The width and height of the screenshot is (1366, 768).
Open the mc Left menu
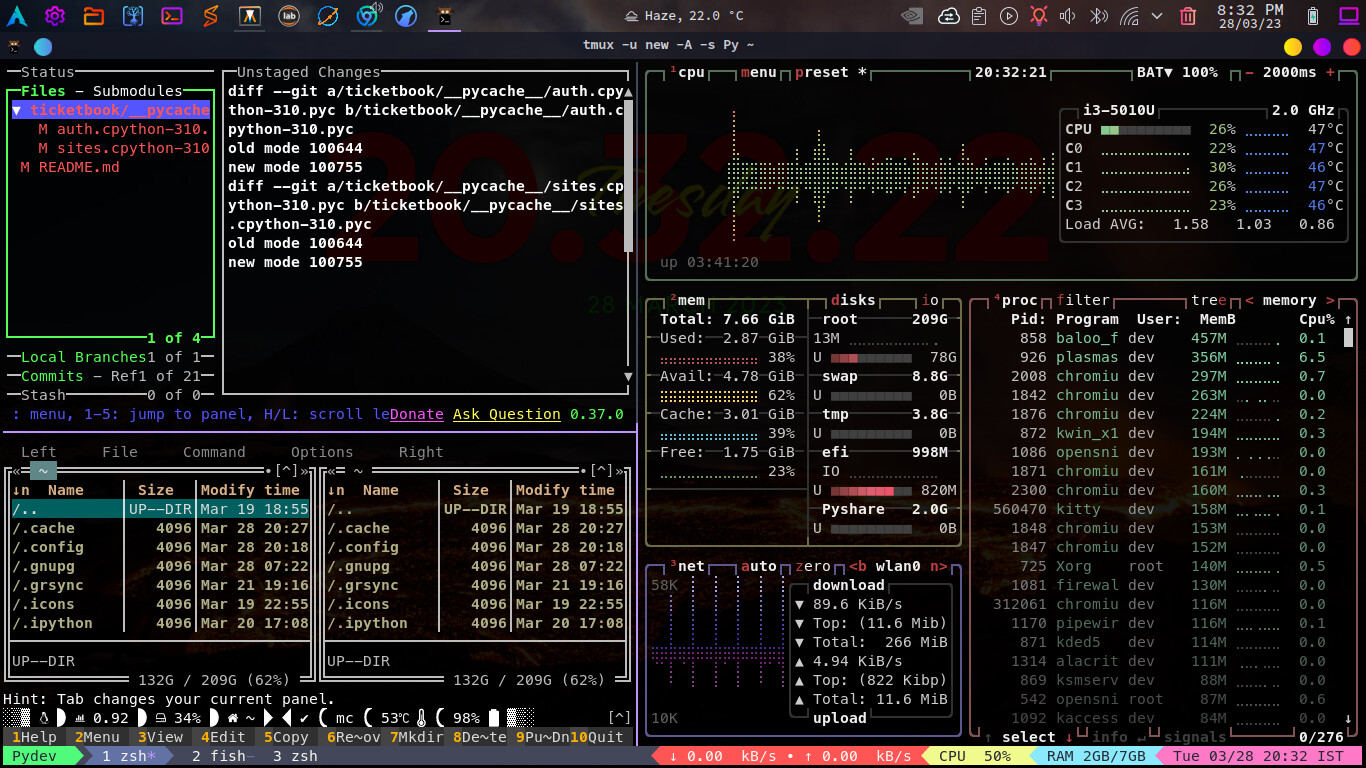coord(38,452)
